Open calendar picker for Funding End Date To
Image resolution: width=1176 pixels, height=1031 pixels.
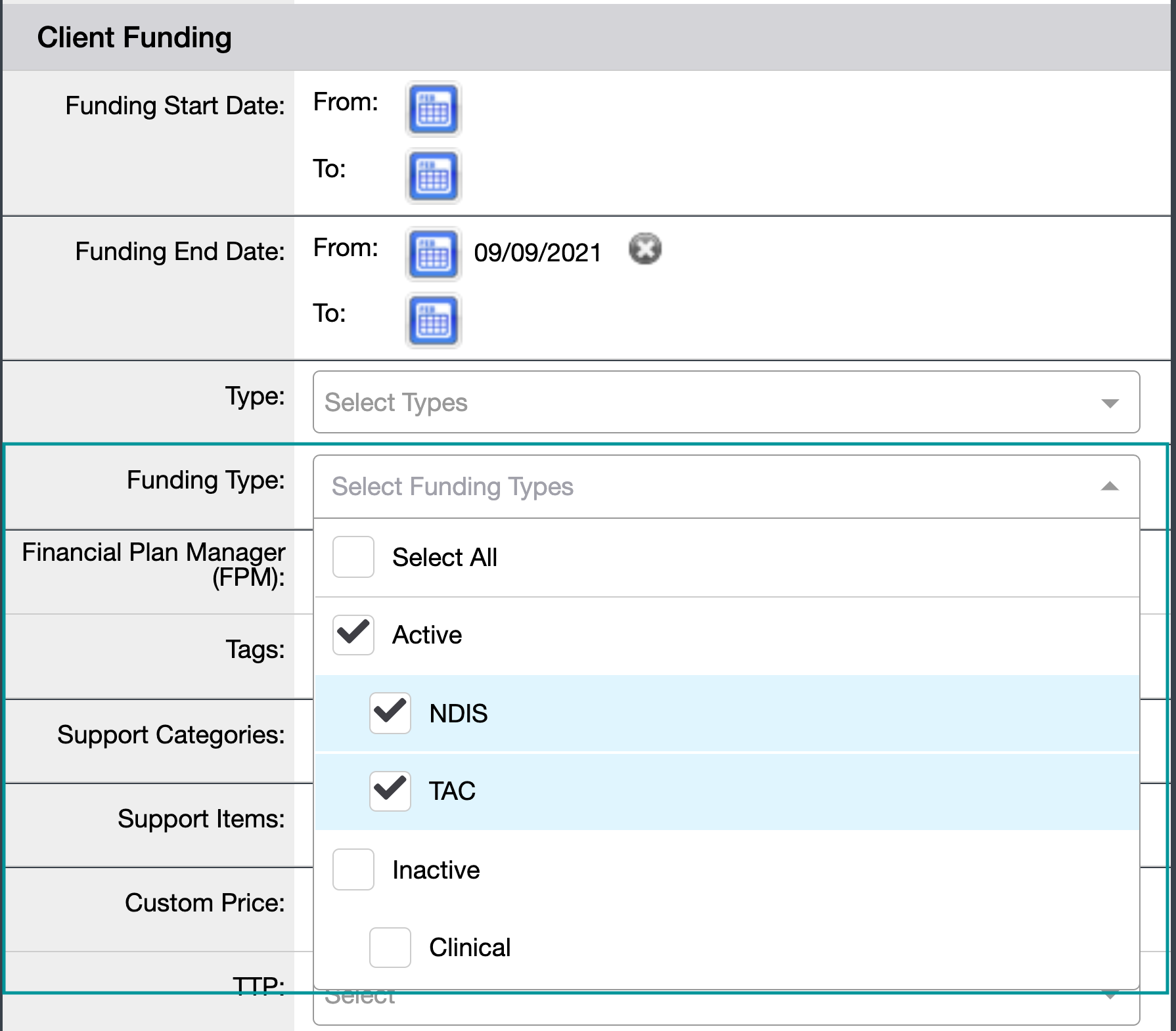[433, 321]
